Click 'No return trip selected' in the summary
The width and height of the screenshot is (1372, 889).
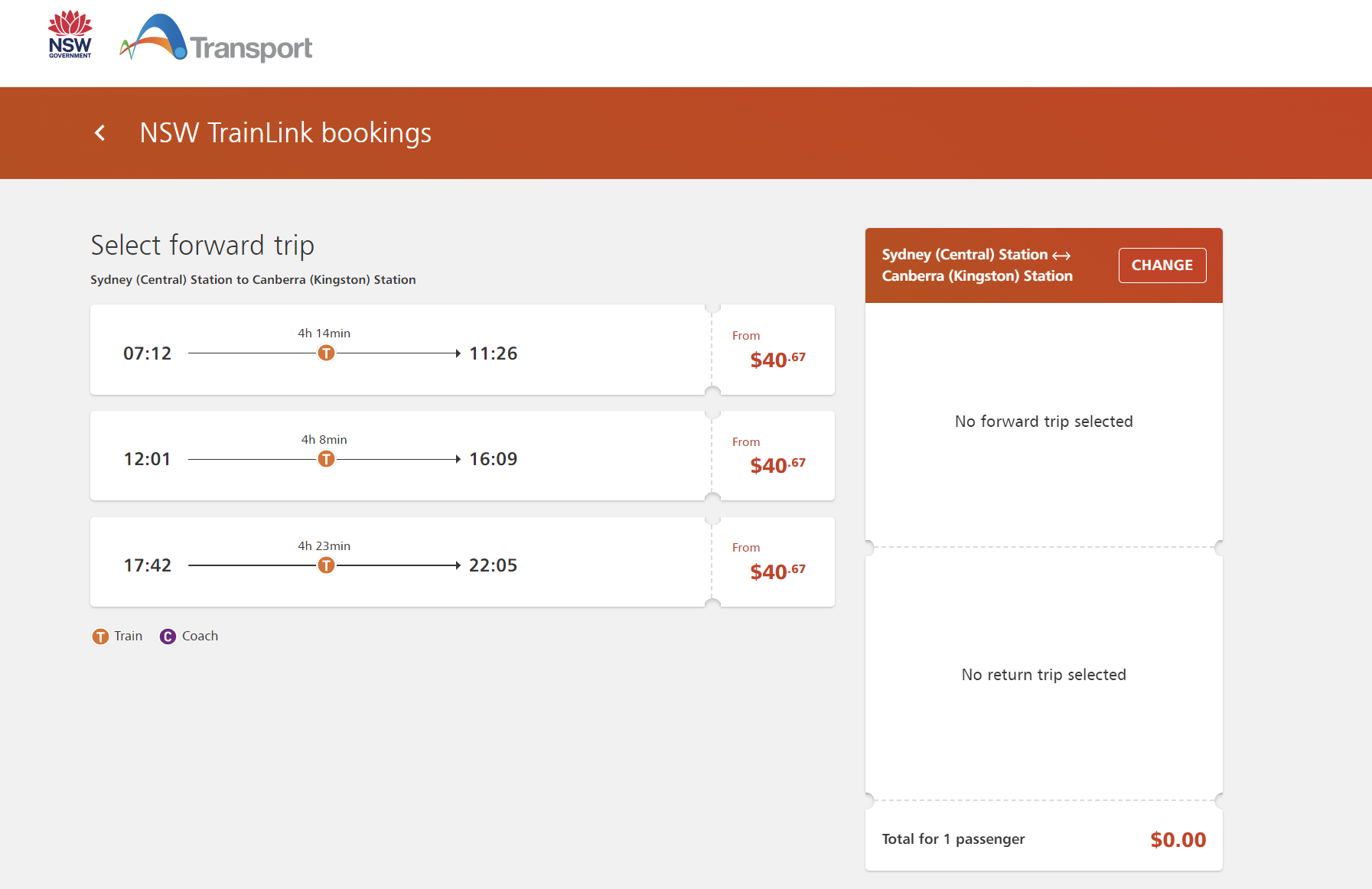1044,675
